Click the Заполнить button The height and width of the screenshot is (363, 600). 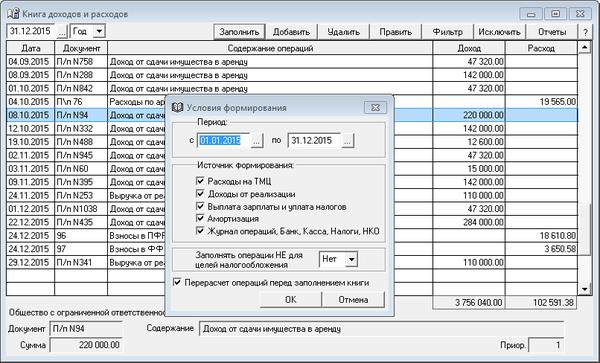[239, 32]
